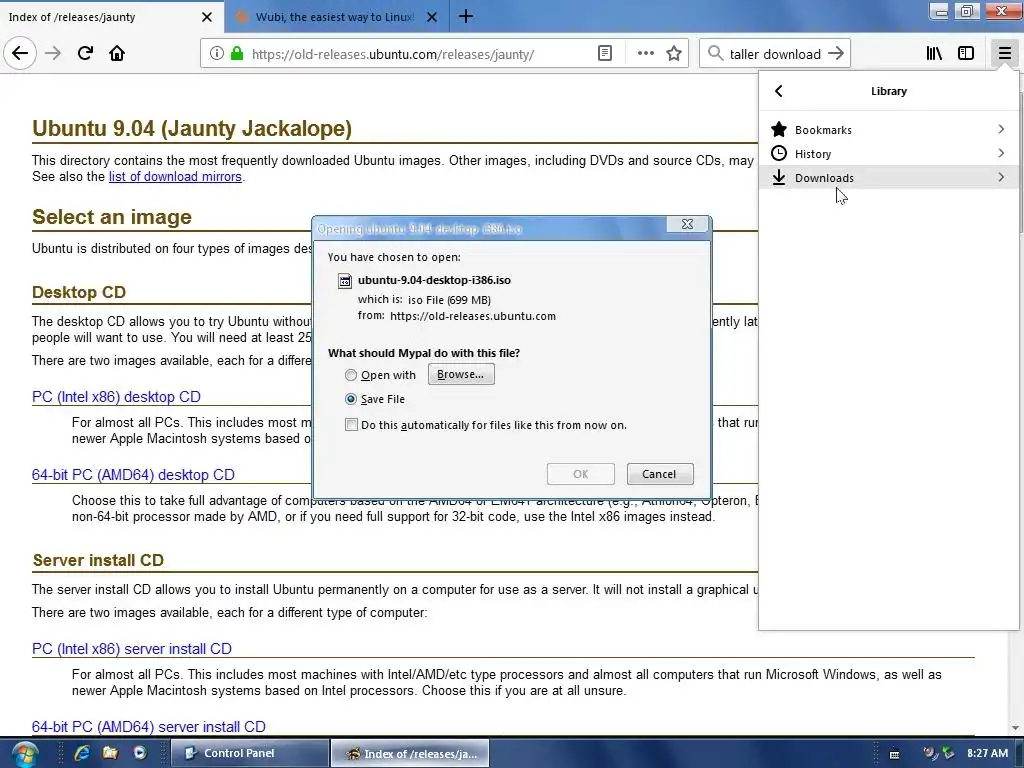This screenshot has height=768, width=1024.
Task: Launch media player from taskbar
Action: [x=140, y=753]
